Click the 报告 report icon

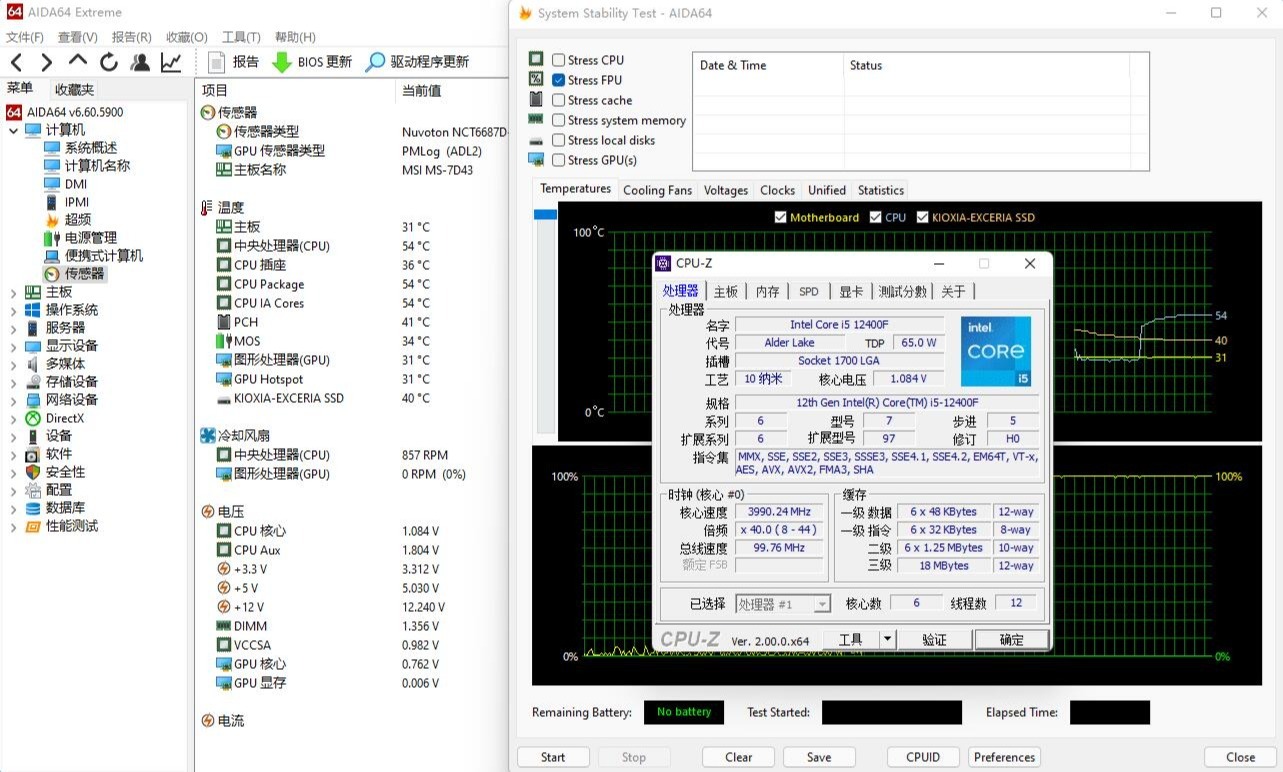coord(217,62)
